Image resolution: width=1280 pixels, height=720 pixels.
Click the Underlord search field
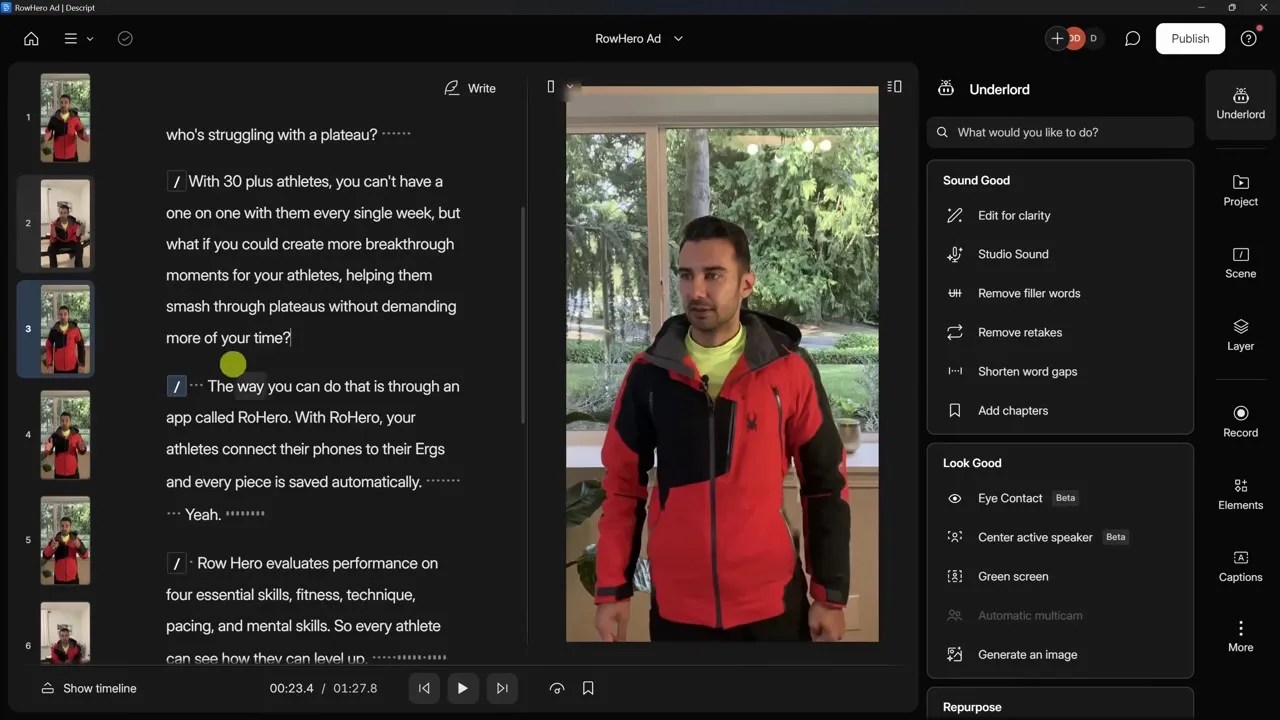[1060, 132]
